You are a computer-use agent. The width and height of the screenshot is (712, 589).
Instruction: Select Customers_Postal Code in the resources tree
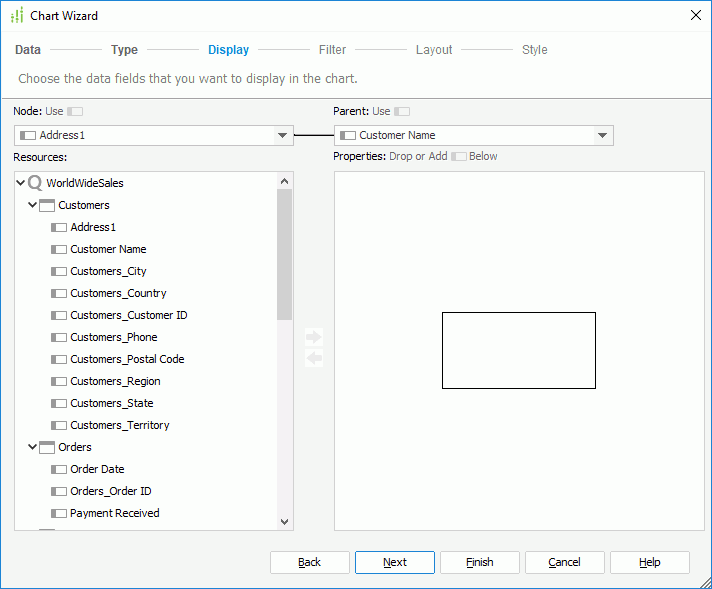[126, 359]
